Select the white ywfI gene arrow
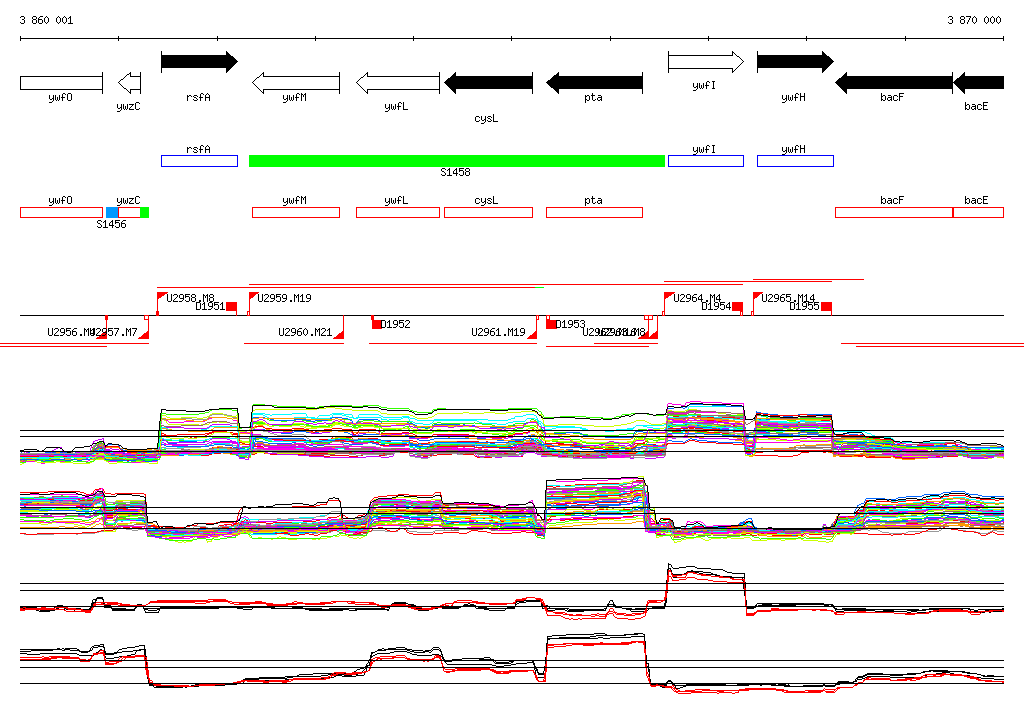Viewport: 1024px width, 714px height. [706, 62]
